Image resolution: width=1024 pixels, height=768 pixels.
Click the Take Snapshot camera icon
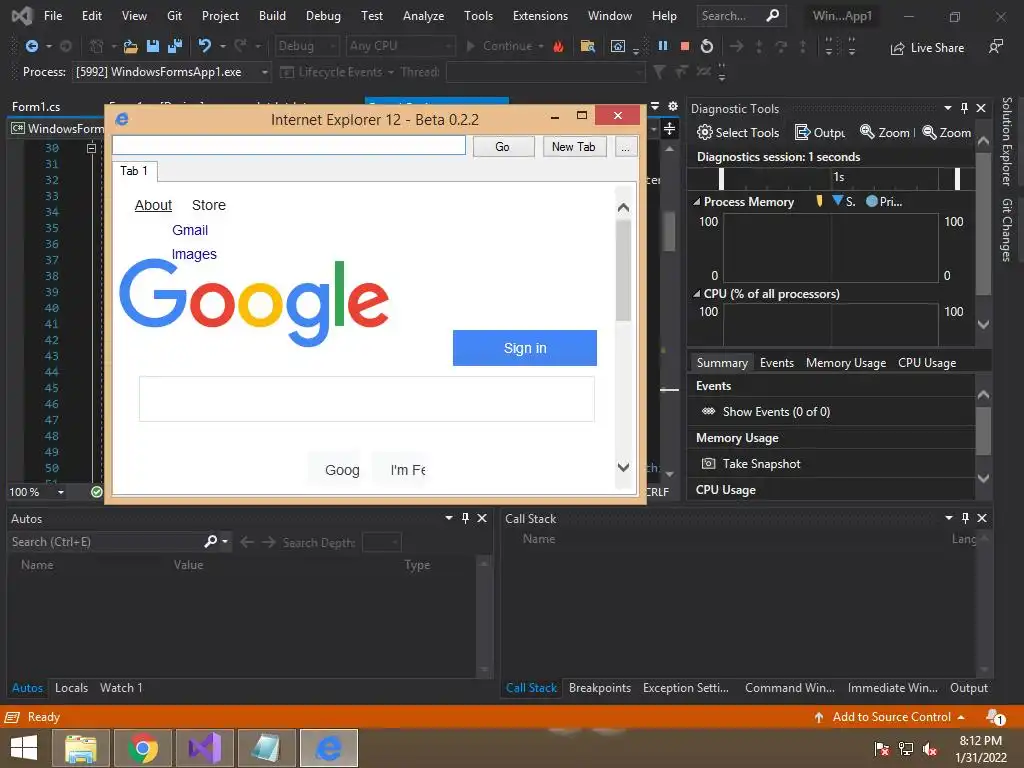[x=708, y=464]
